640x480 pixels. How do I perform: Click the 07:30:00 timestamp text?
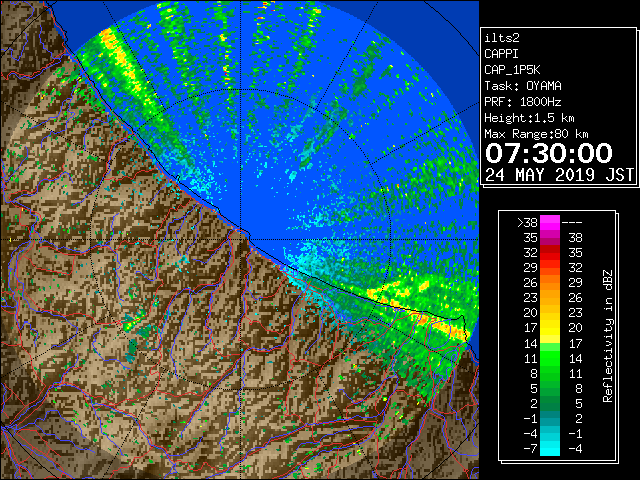point(549,153)
